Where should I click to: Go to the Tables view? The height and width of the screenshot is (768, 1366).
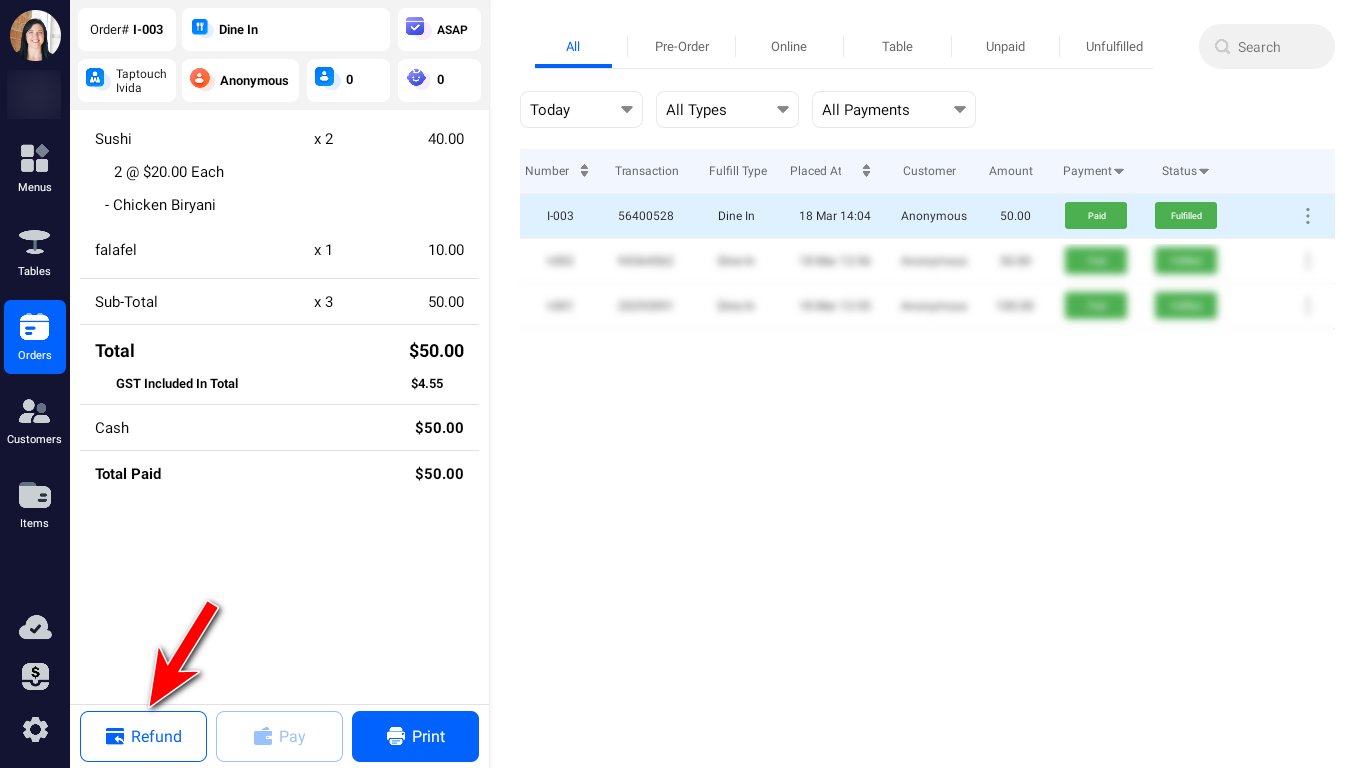(34, 252)
